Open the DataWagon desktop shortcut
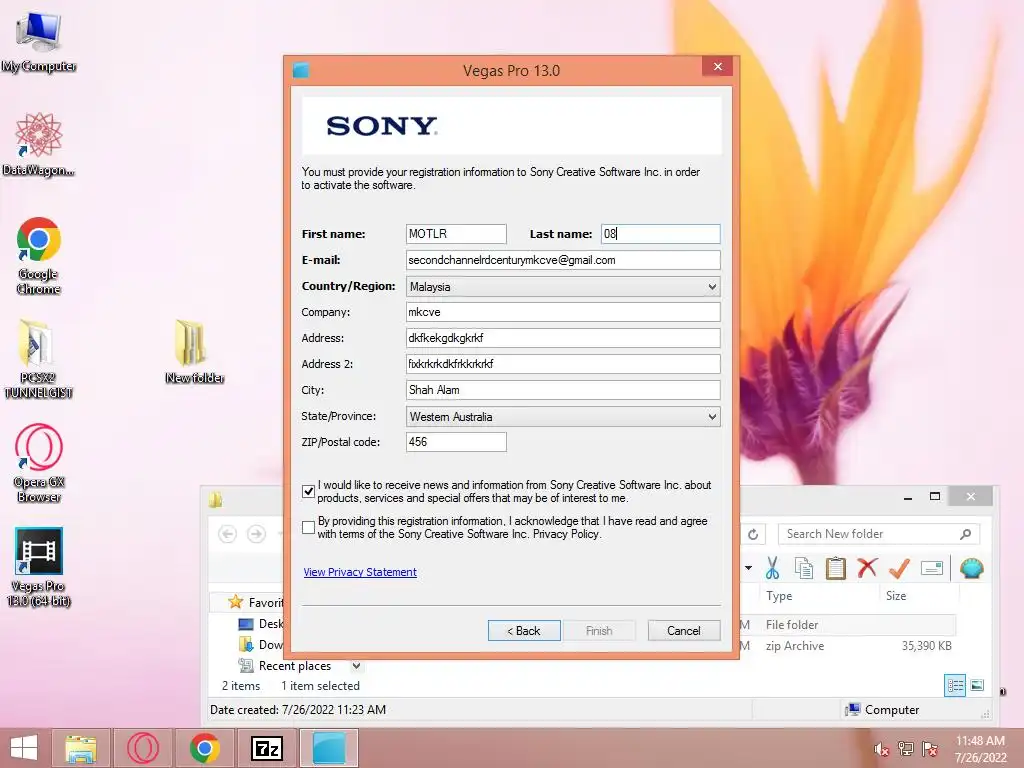1024x768 pixels. tap(39, 144)
